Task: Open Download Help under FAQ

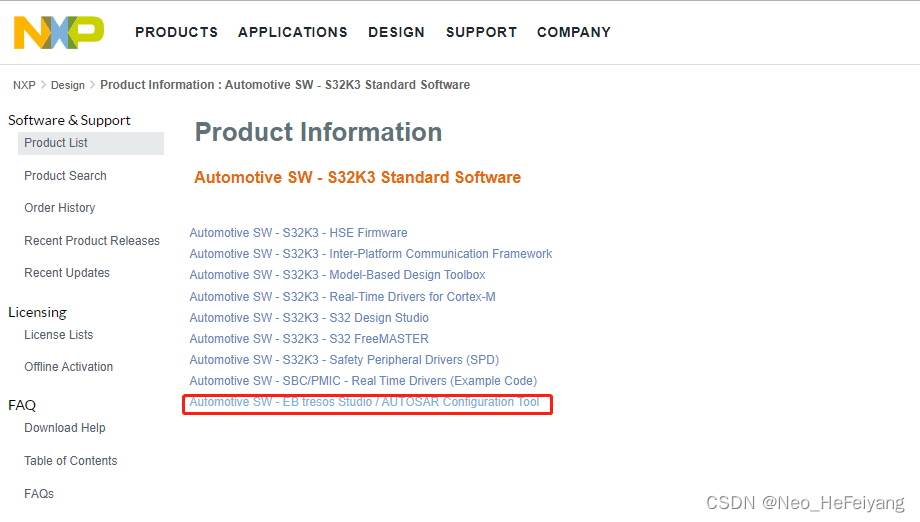Action: [65, 428]
